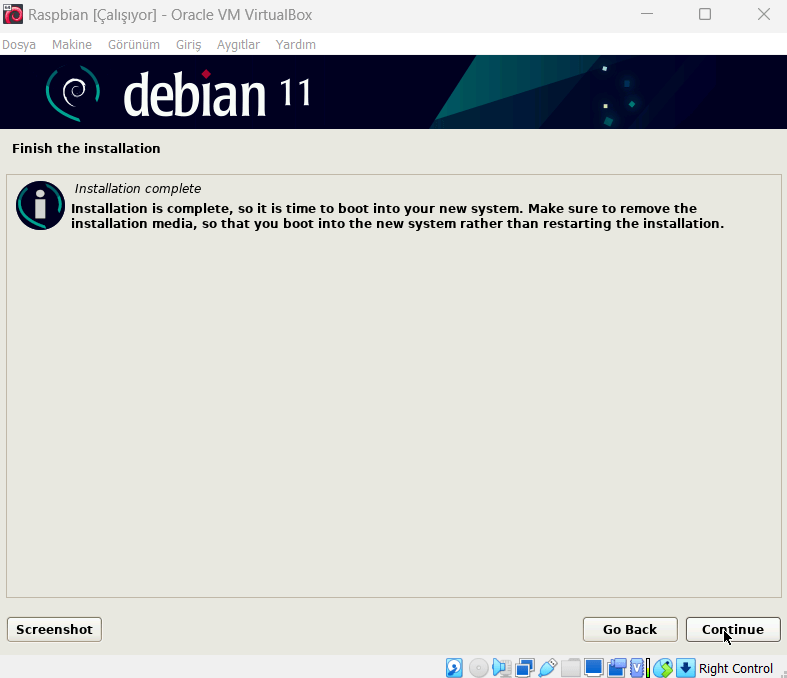Click the Go Back button
This screenshot has height=678, width=787.
click(630, 629)
